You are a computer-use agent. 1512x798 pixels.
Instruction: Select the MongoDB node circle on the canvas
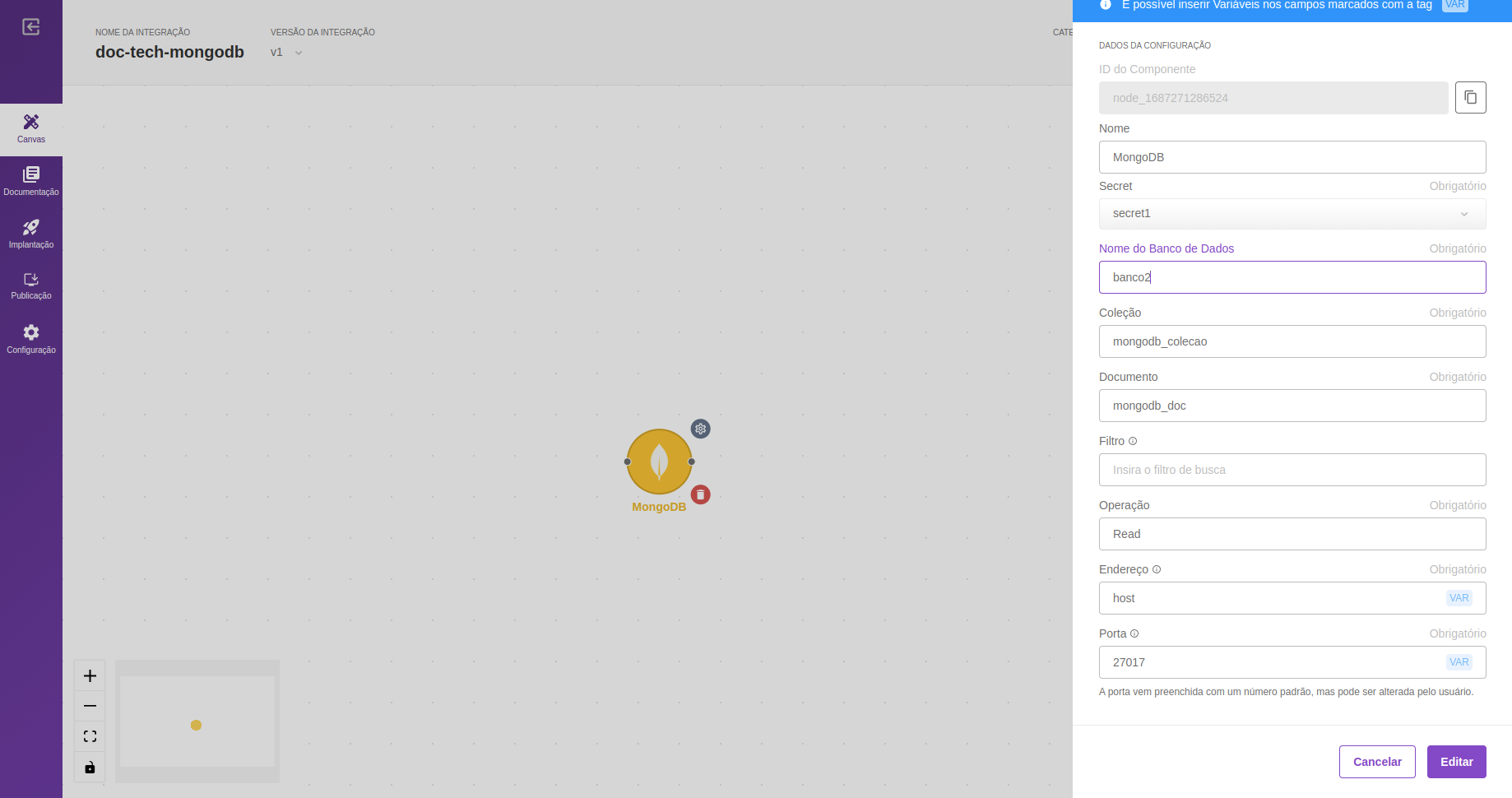pyautogui.click(x=659, y=462)
